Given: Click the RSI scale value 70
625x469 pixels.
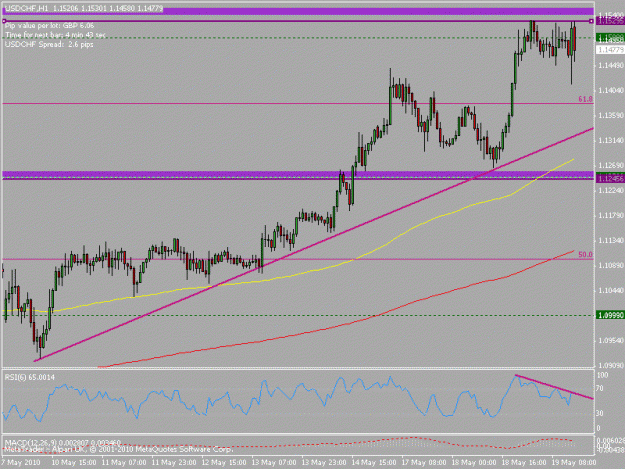Looking at the screenshot, I should pyautogui.click(x=600, y=388).
